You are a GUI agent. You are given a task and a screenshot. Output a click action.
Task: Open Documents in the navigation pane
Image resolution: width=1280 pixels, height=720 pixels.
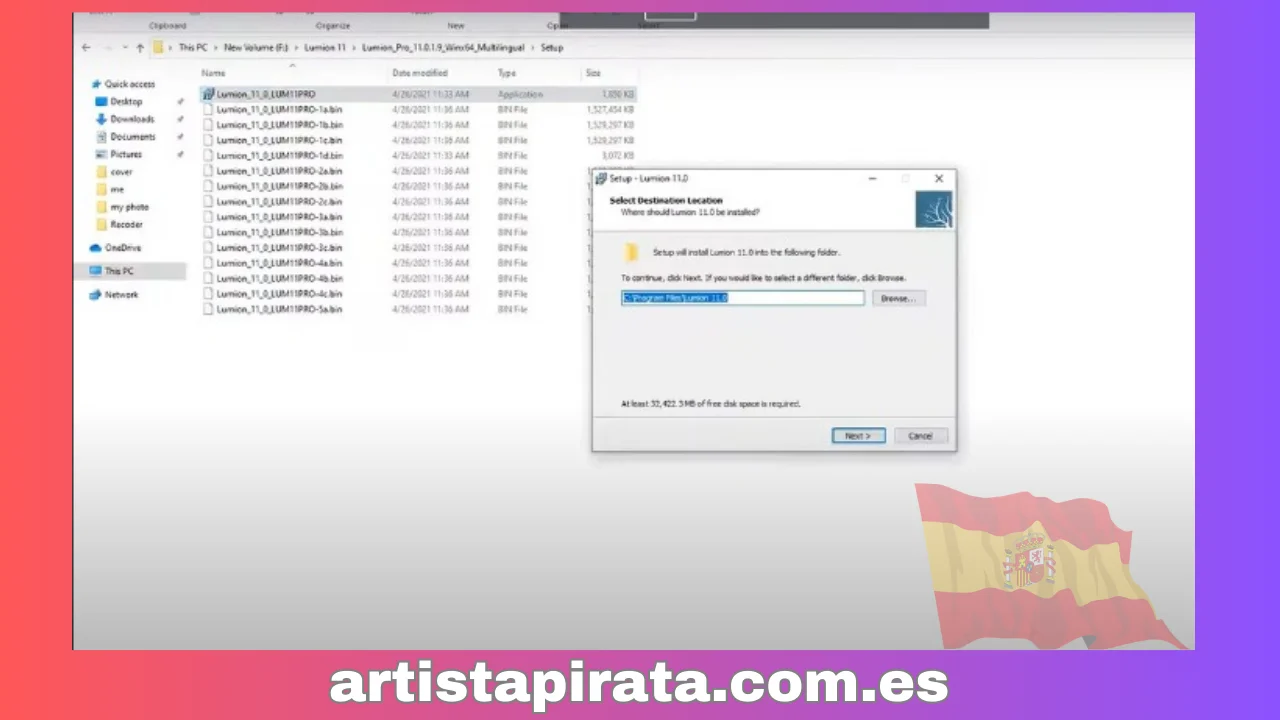(132, 137)
